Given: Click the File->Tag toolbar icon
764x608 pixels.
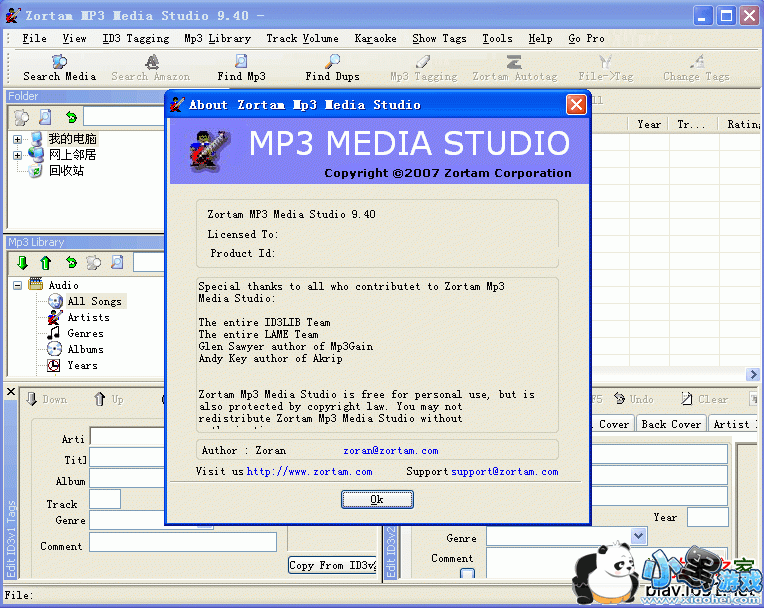Looking at the screenshot, I should 605,61.
